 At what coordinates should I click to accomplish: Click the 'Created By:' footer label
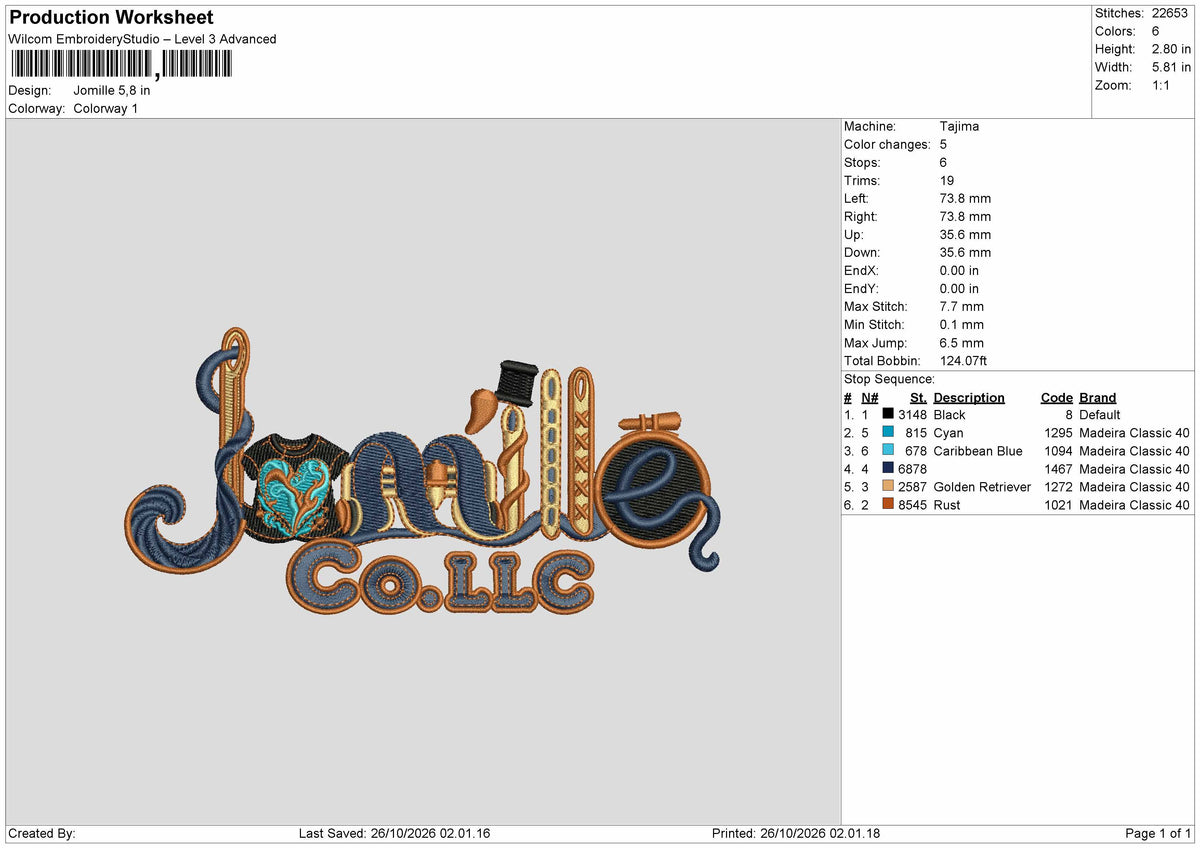pyautogui.click(x=42, y=833)
